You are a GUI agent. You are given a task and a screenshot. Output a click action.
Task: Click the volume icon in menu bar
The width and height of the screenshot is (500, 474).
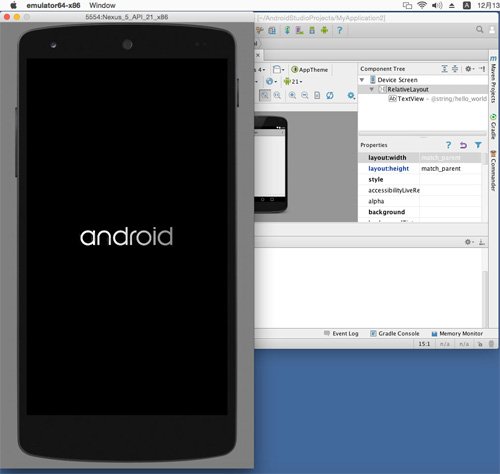(x=437, y=5)
